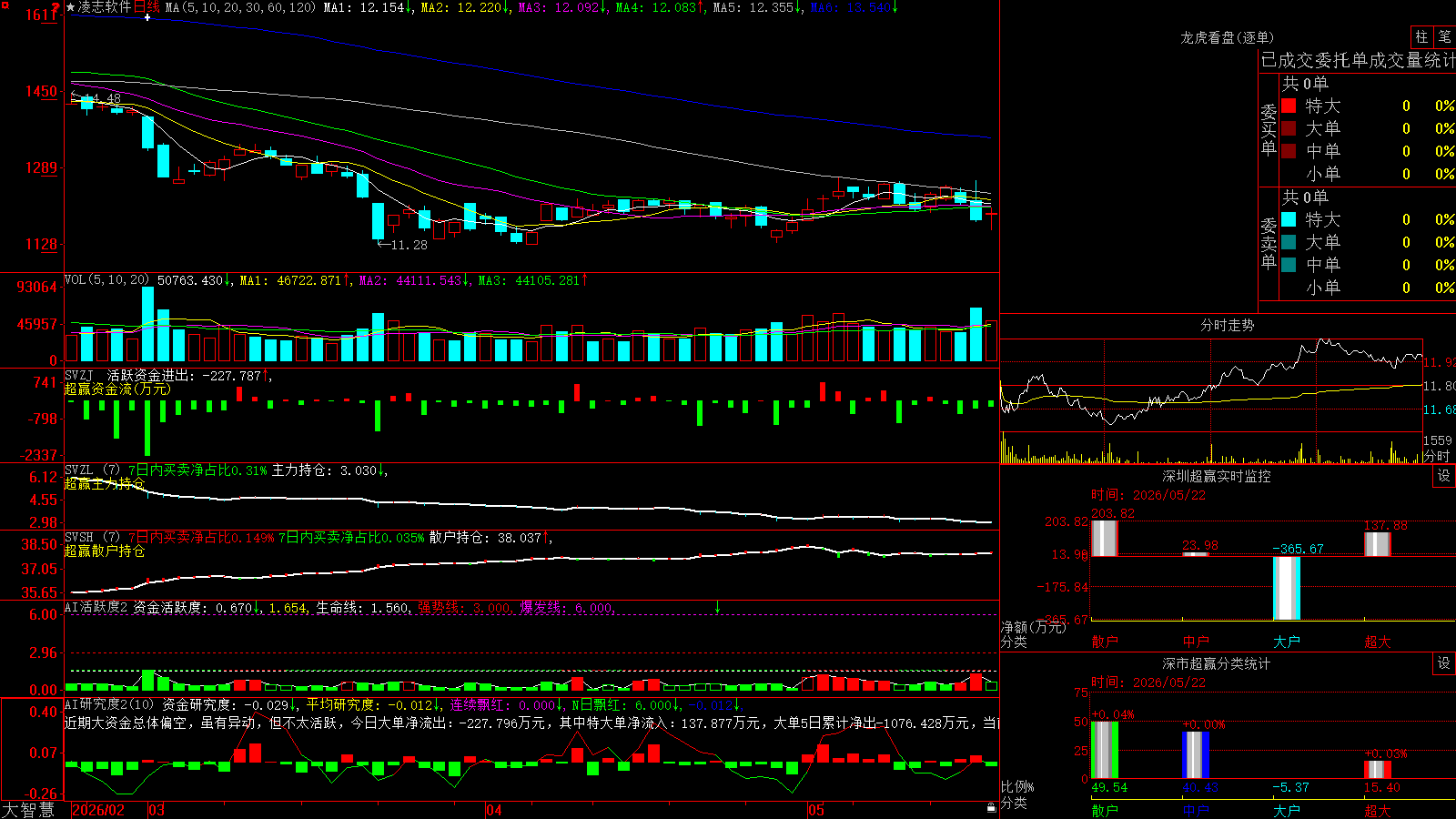Image resolution: width=1456 pixels, height=819 pixels.
Task: Click the teal 中单 sell-order swatch
Action: pos(1289,265)
